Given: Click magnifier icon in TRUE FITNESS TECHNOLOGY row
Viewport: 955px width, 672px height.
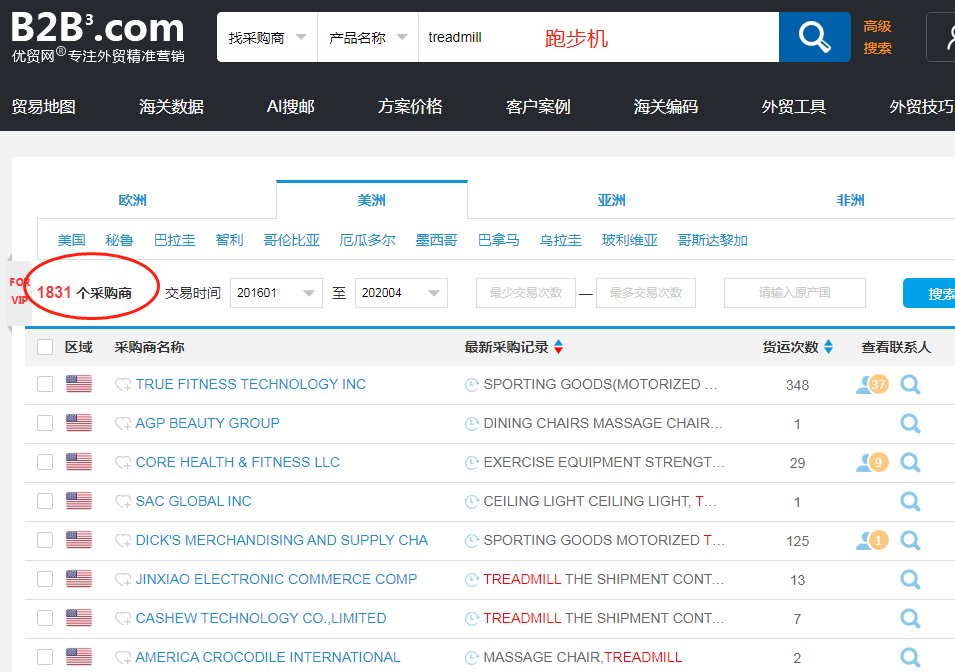Looking at the screenshot, I should [x=911, y=384].
